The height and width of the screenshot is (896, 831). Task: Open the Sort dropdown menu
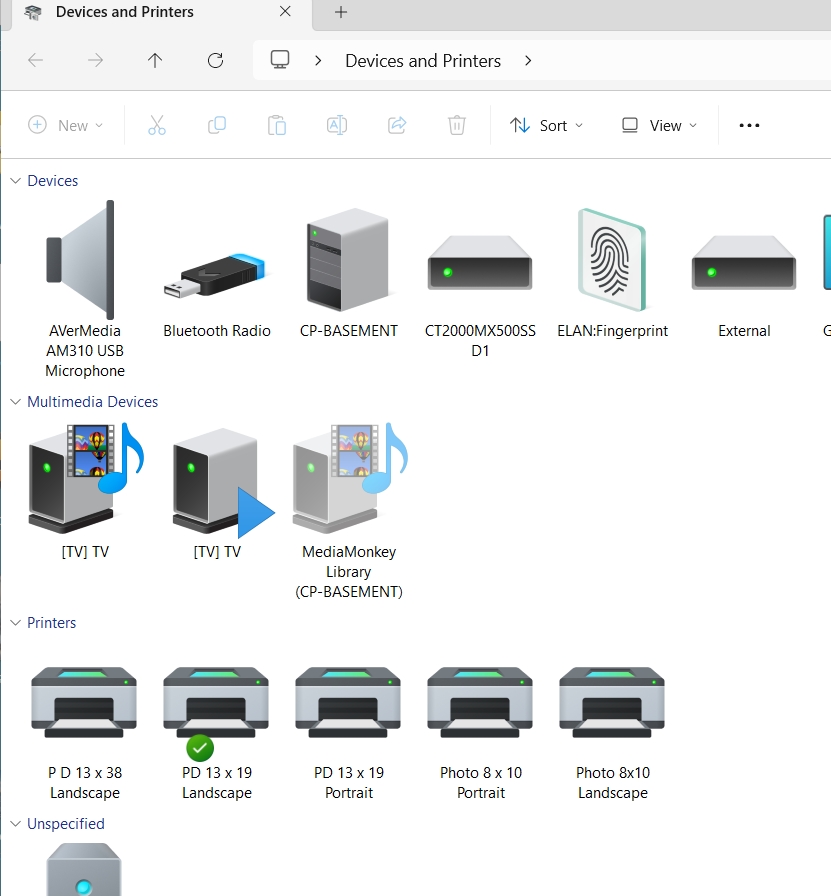pos(546,125)
